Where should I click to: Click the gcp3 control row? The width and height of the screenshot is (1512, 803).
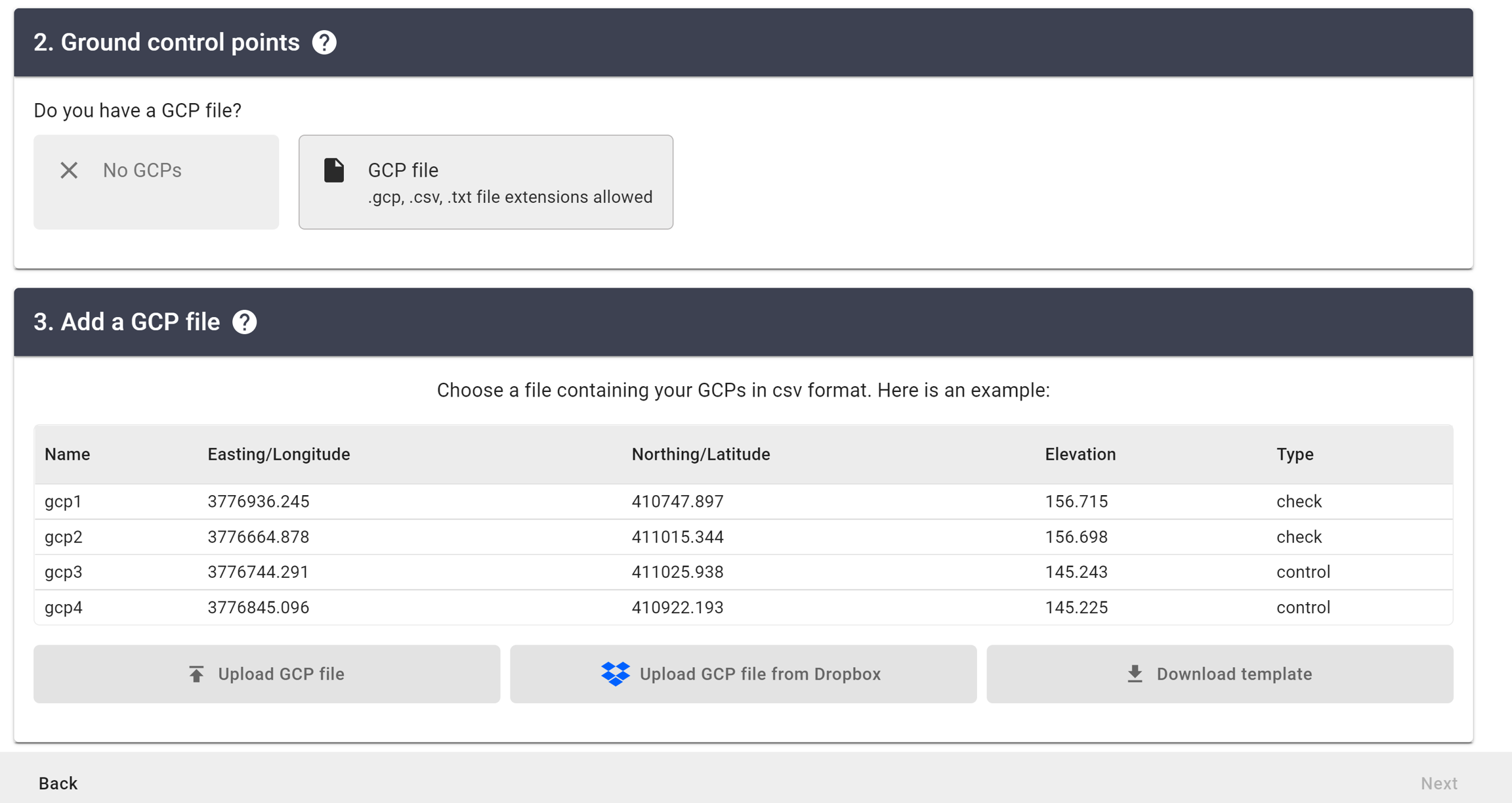click(743, 572)
